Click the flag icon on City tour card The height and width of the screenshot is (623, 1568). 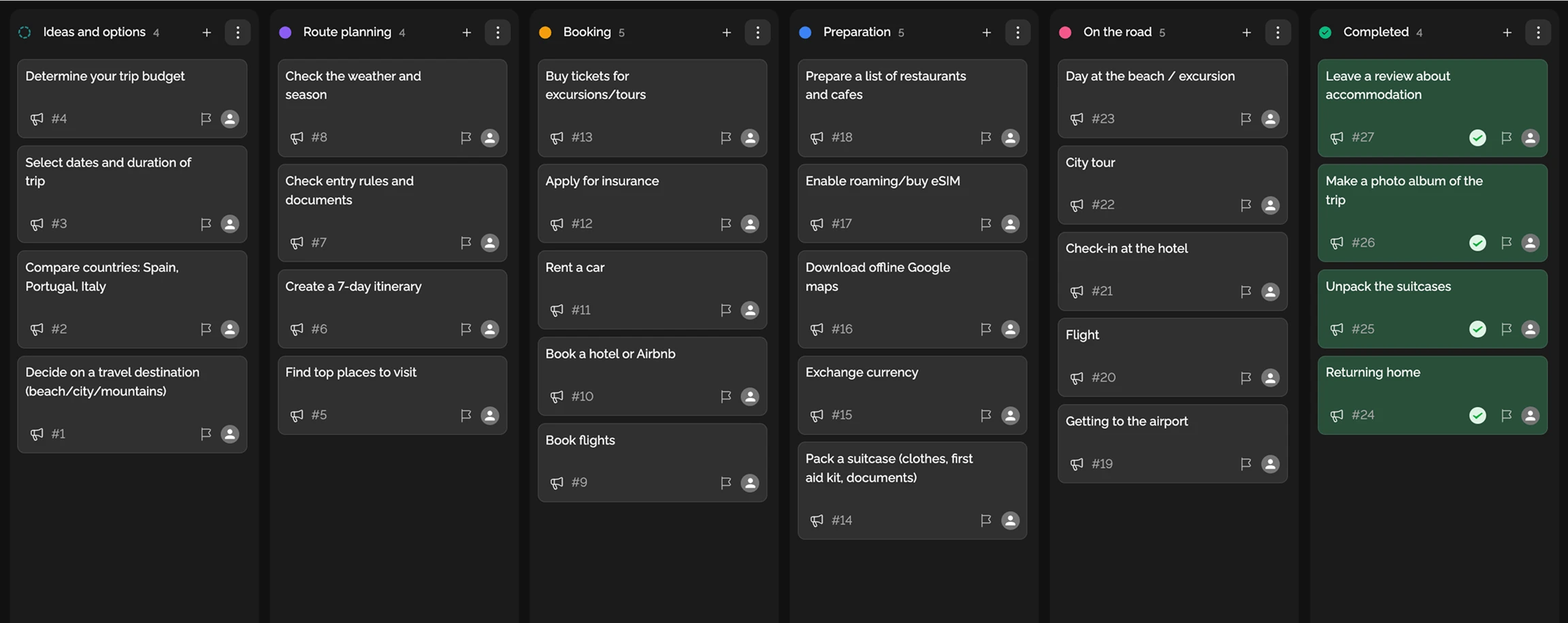1245,205
